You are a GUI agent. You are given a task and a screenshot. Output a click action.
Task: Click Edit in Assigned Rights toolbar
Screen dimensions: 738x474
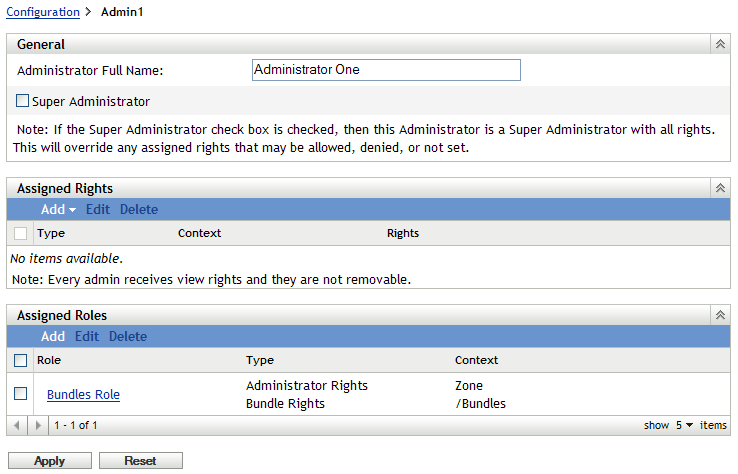pyautogui.click(x=98, y=210)
